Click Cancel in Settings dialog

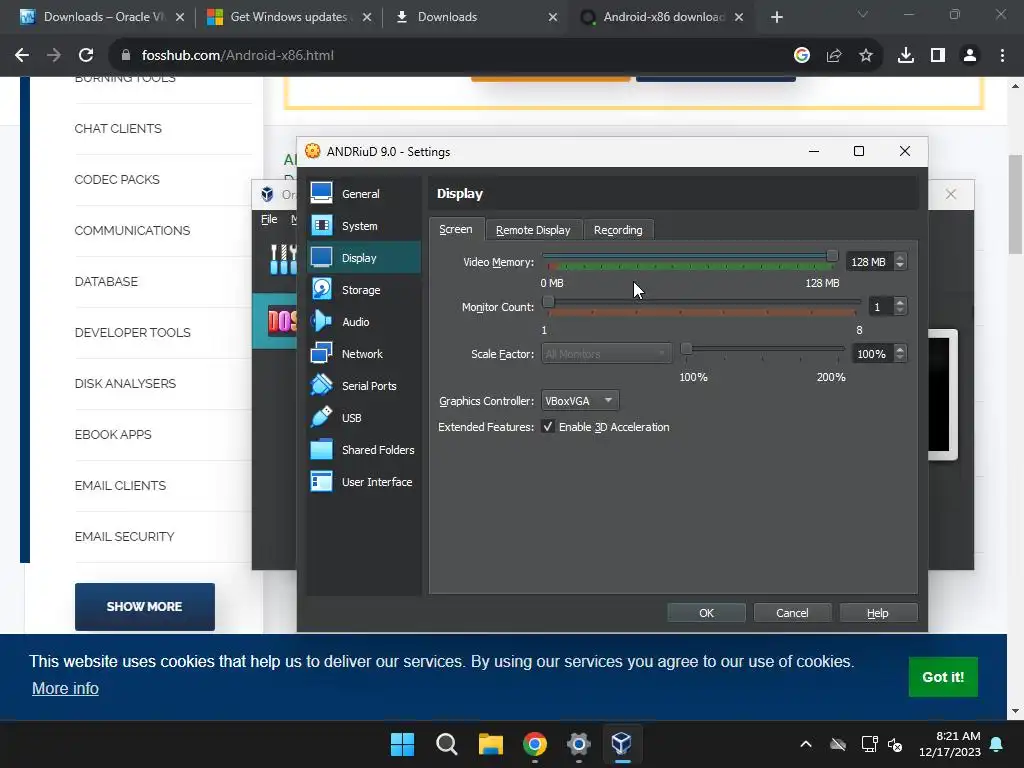coord(792,613)
